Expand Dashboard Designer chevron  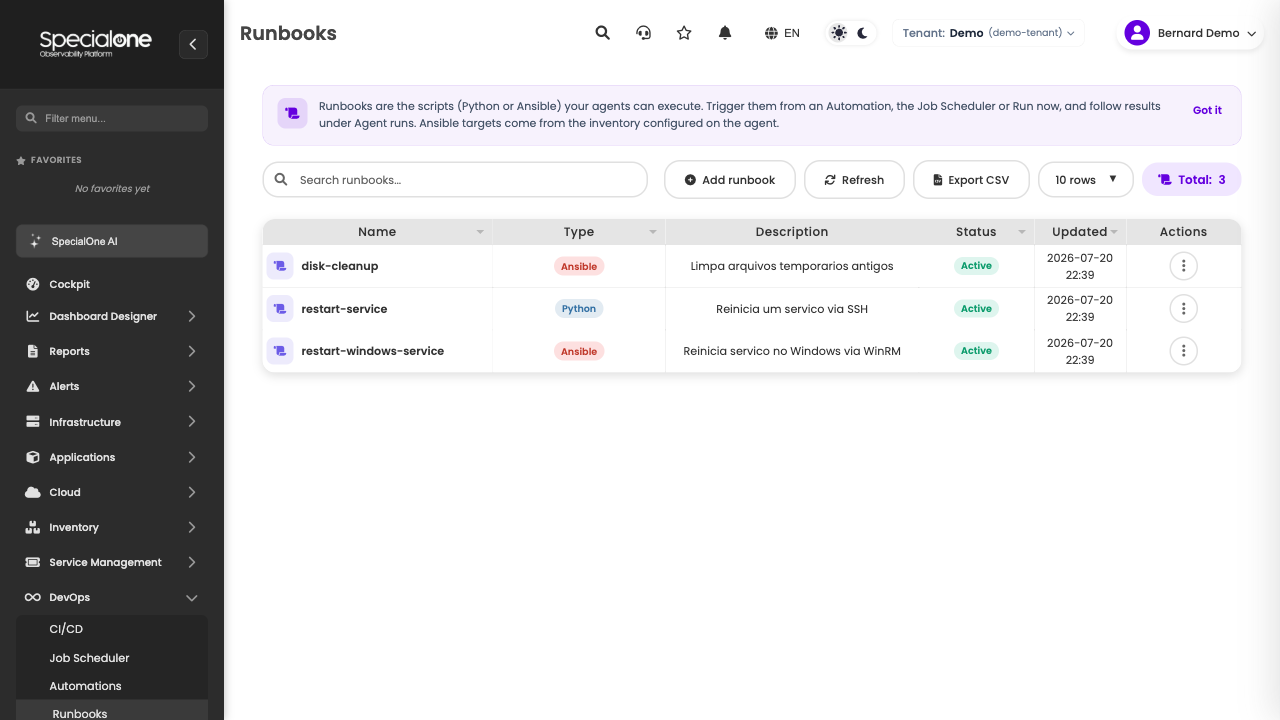tap(191, 316)
